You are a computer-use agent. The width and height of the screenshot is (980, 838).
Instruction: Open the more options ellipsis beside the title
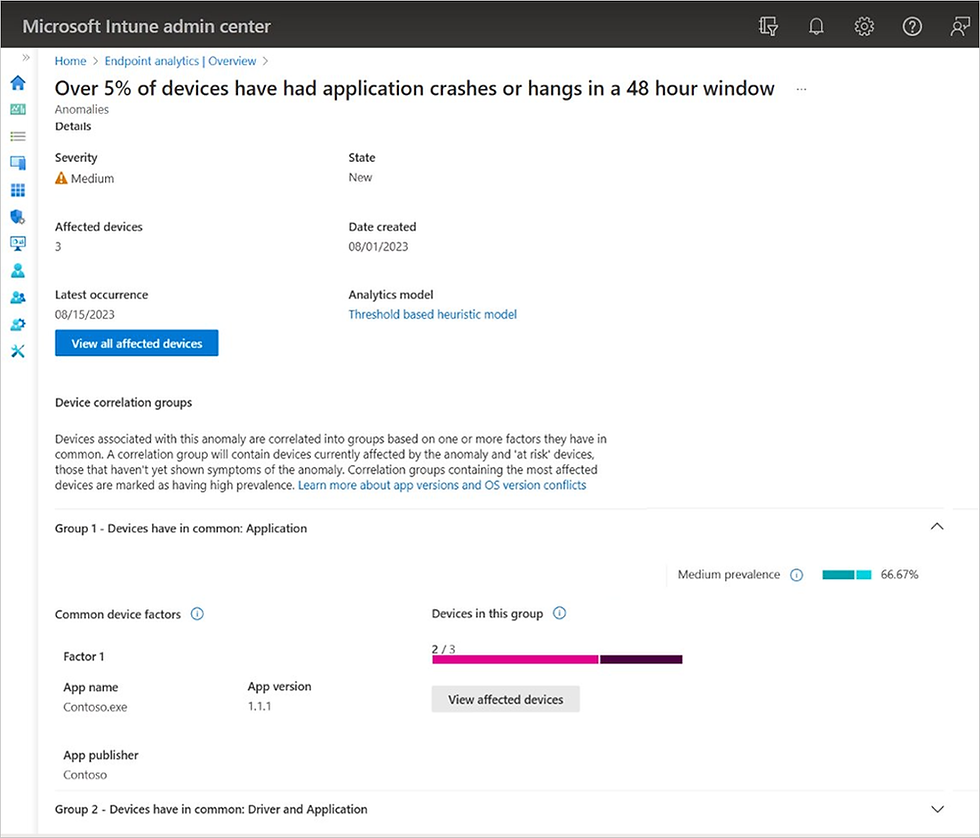click(800, 89)
